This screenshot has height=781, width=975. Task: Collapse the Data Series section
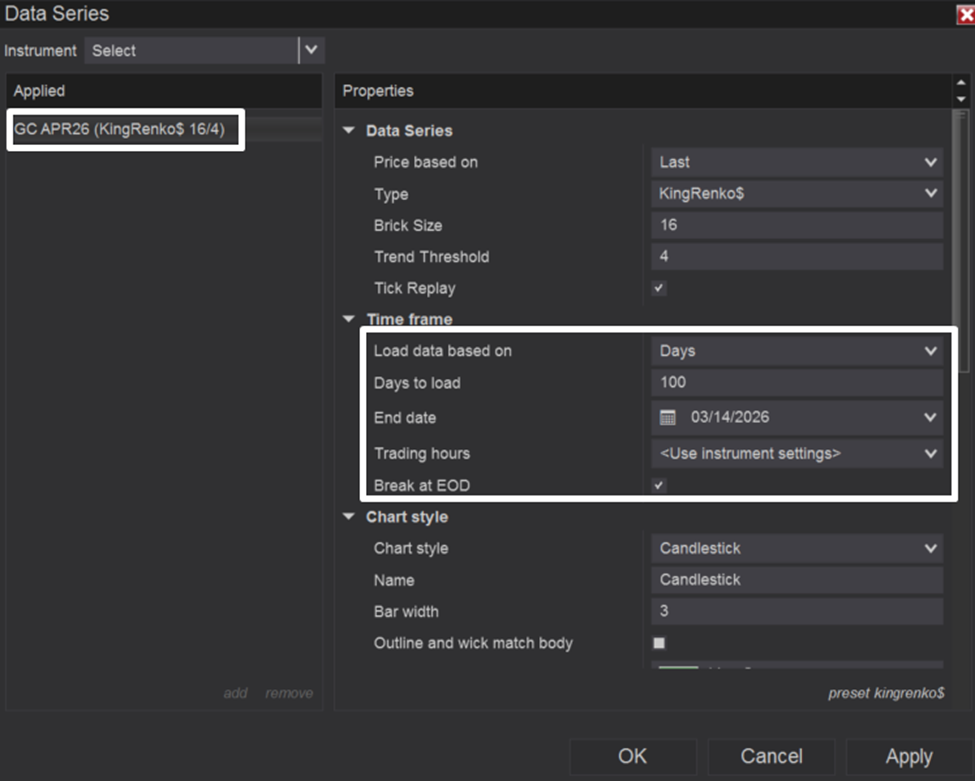[x=349, y=131]
